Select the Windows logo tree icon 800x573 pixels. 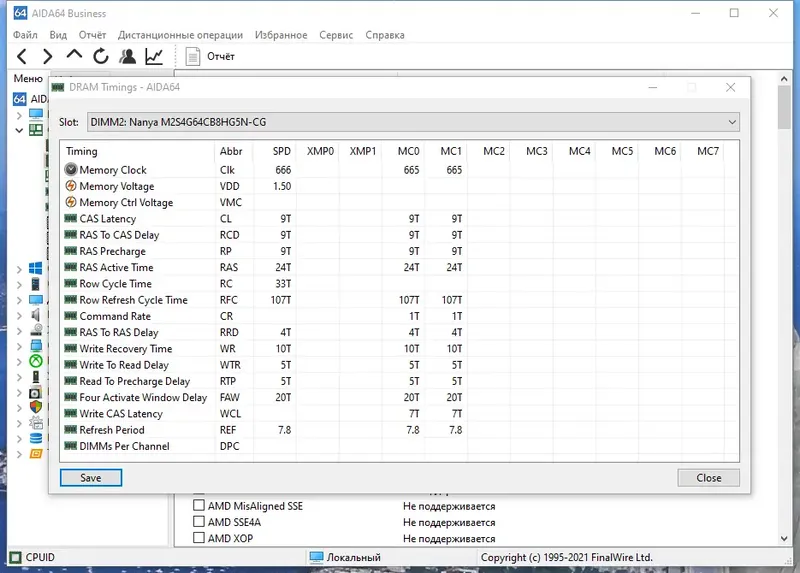click(36, 268)
